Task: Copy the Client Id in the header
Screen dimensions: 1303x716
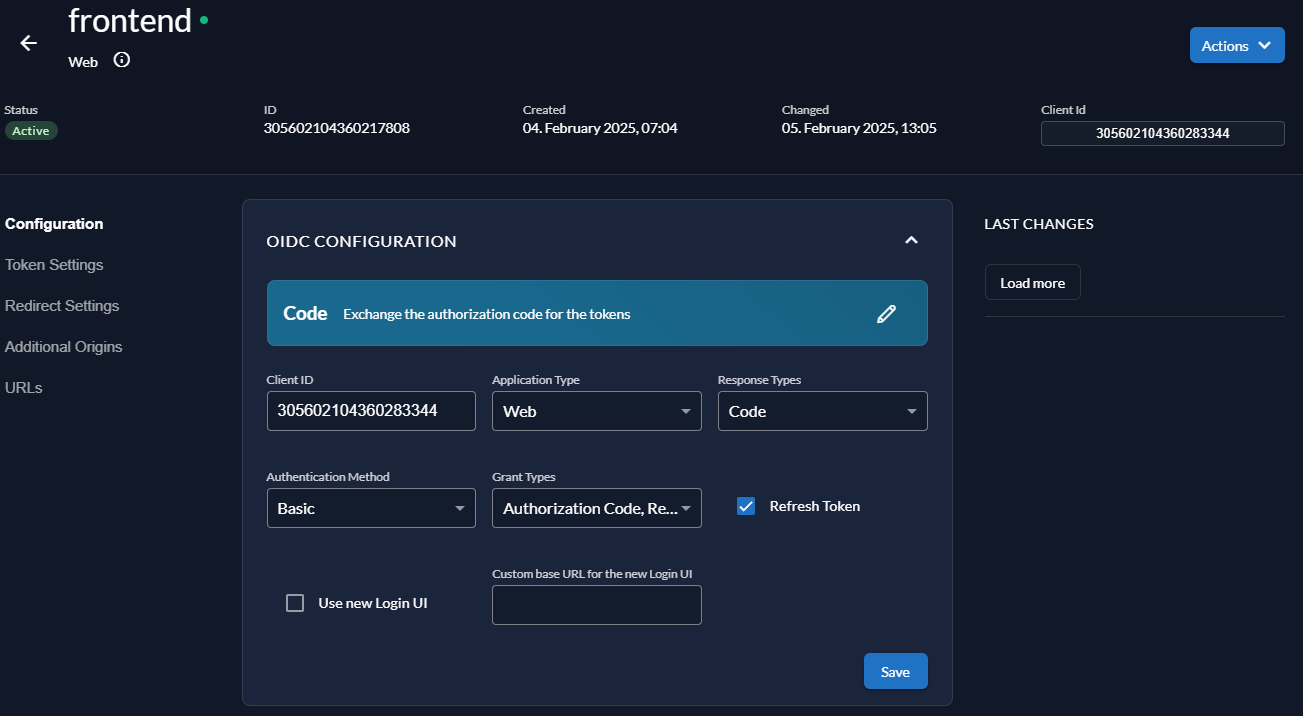Action: pos(1163,133)
